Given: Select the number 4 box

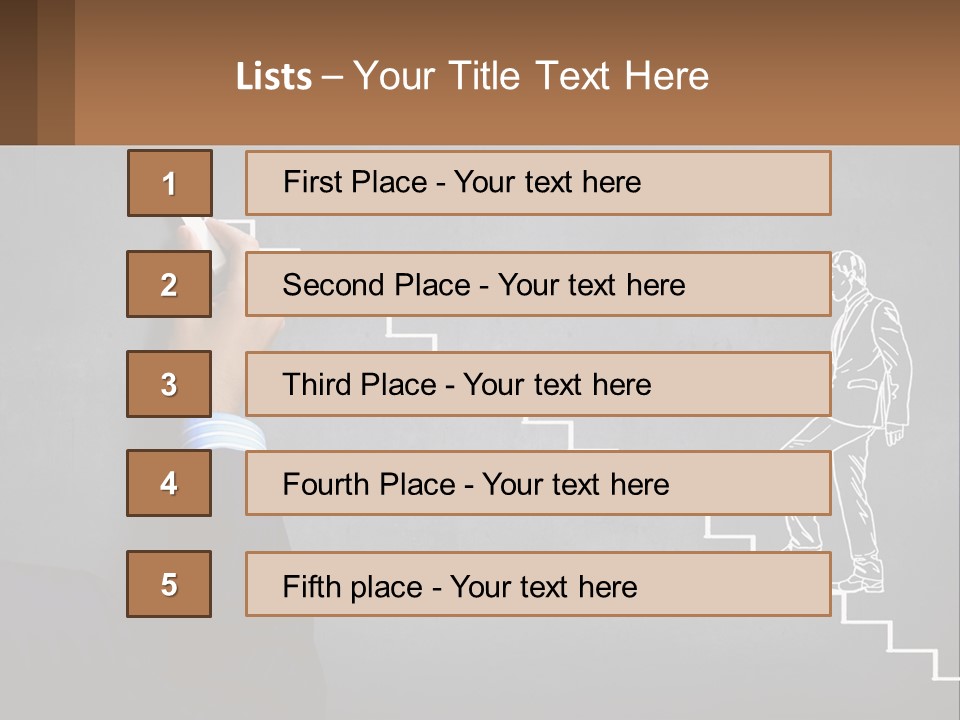Looking at the screenshot, I should [x=169, y=483].
